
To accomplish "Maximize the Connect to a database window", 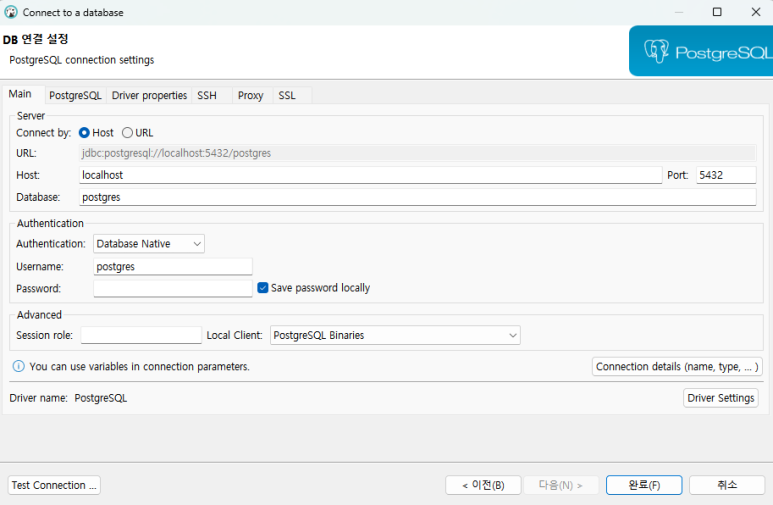I will point(717,12).
